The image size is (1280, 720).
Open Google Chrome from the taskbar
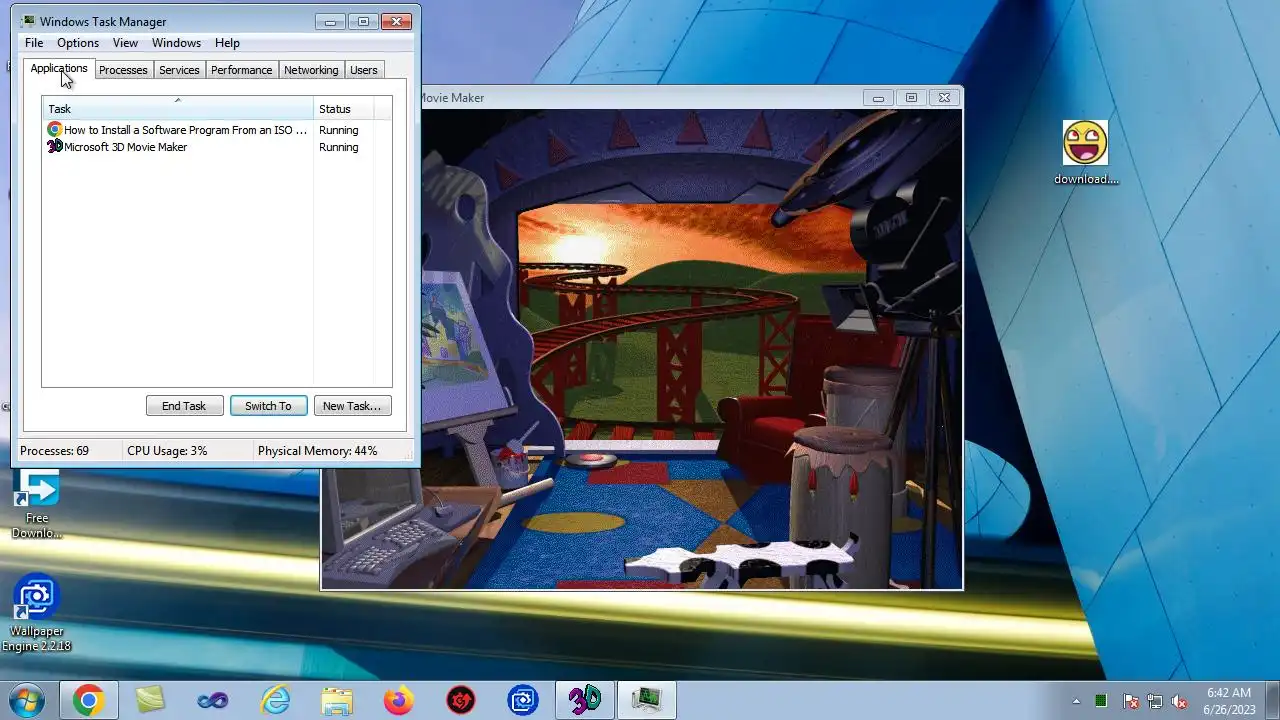88,700
